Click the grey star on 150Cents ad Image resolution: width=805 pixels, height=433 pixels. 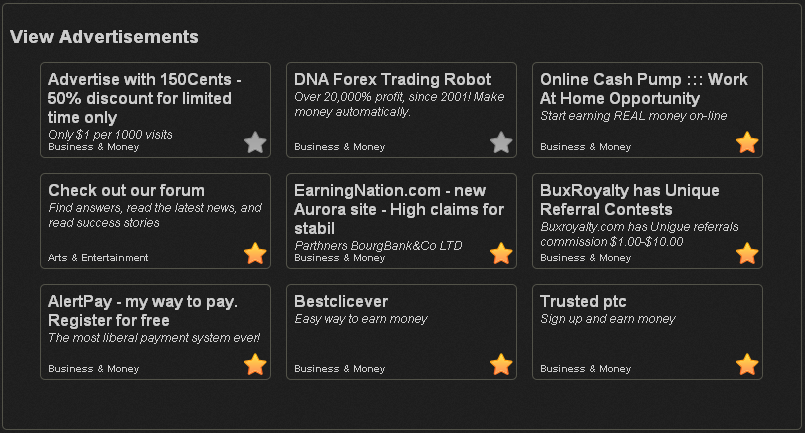coord(255,142)
